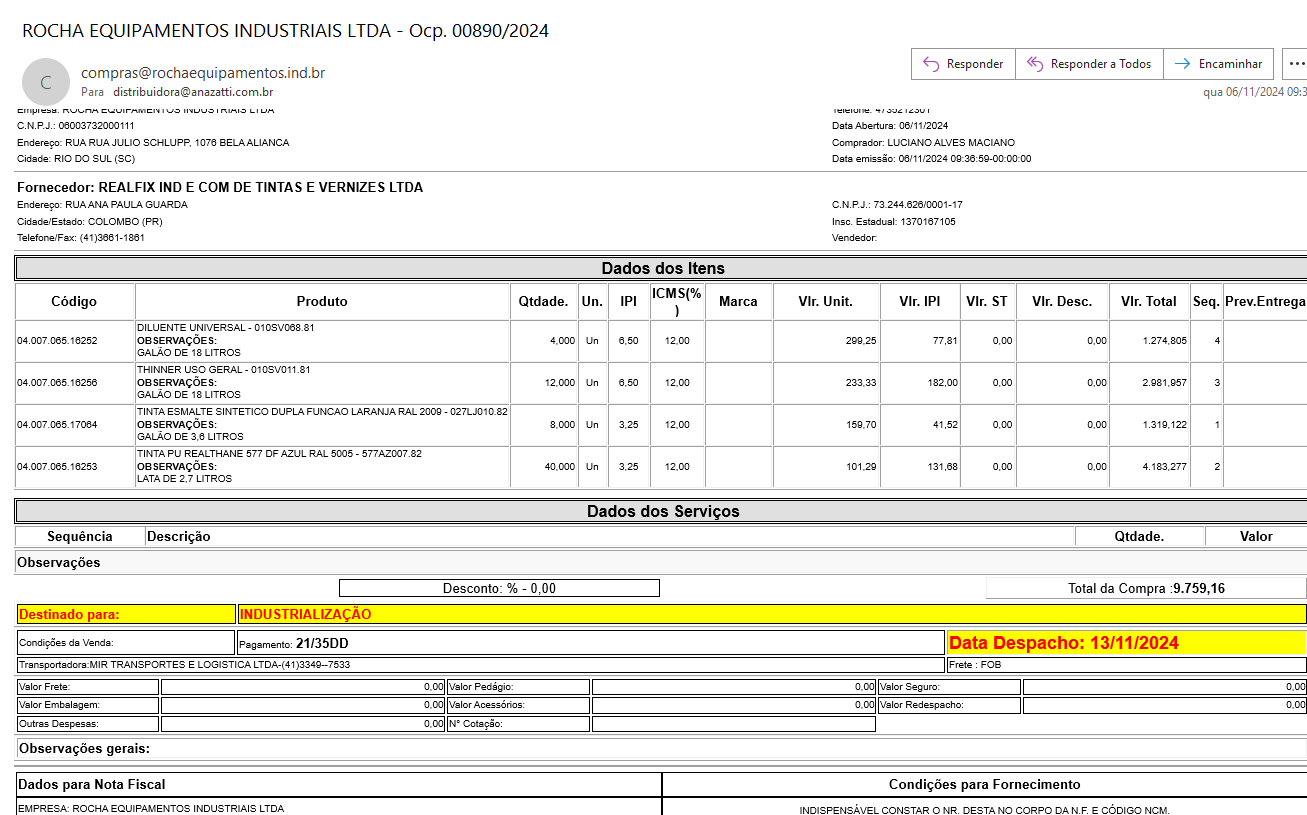Click the yellow 'Data Despacho' date field
Screen dimensions: 1307x815
pyautogui.click(x=1125, y=643)
